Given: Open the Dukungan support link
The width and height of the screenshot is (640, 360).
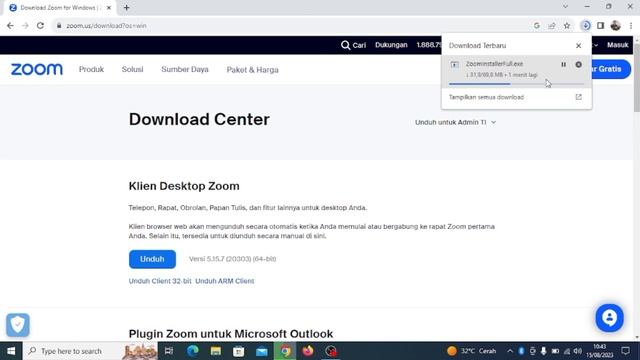Looking at the screenshot, I should (391, 45).
